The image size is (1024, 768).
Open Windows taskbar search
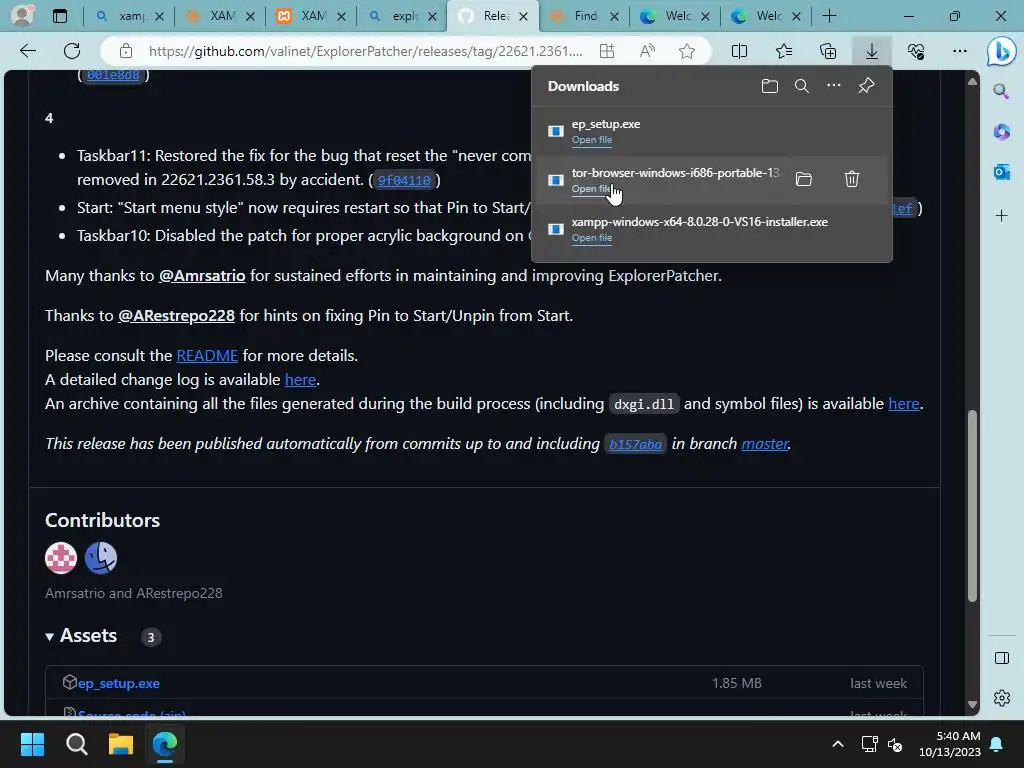pyautogui.click(x=76, y=744)
